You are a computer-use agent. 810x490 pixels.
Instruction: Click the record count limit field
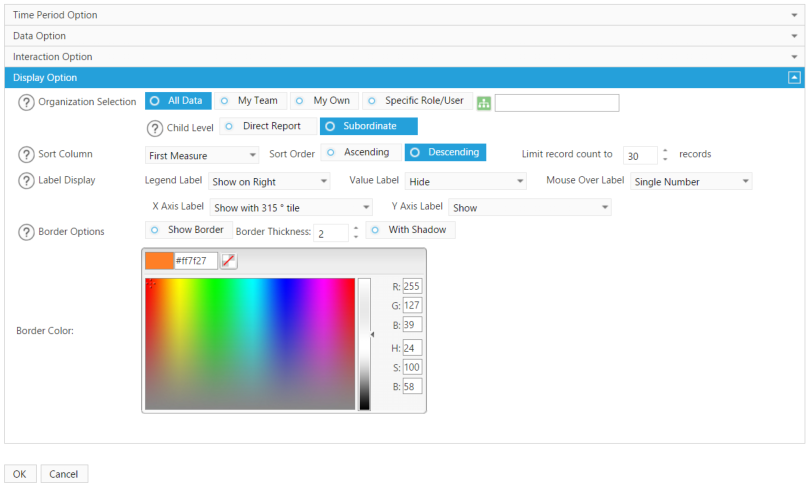640,155
